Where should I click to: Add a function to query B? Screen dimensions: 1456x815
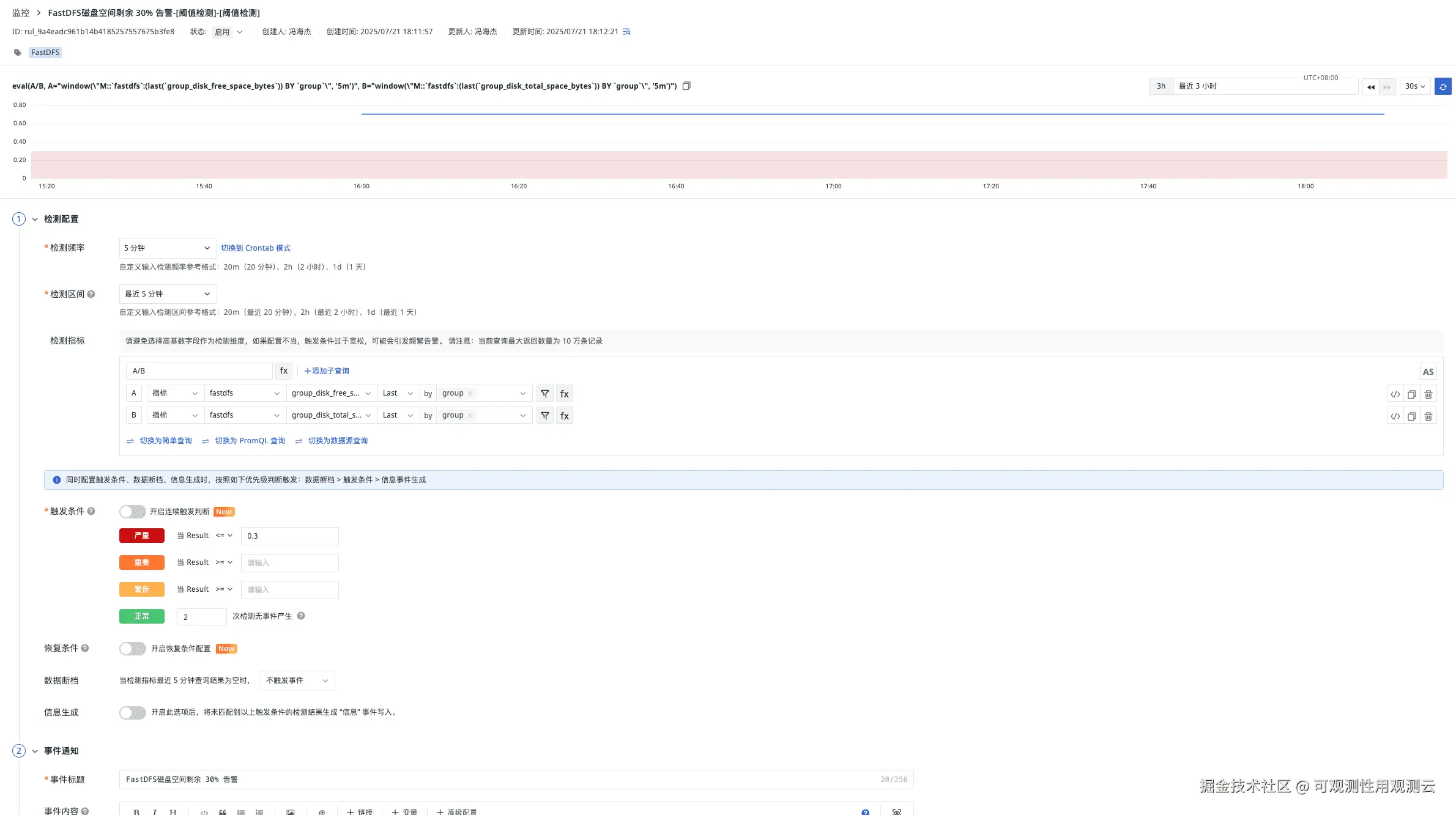564,416
